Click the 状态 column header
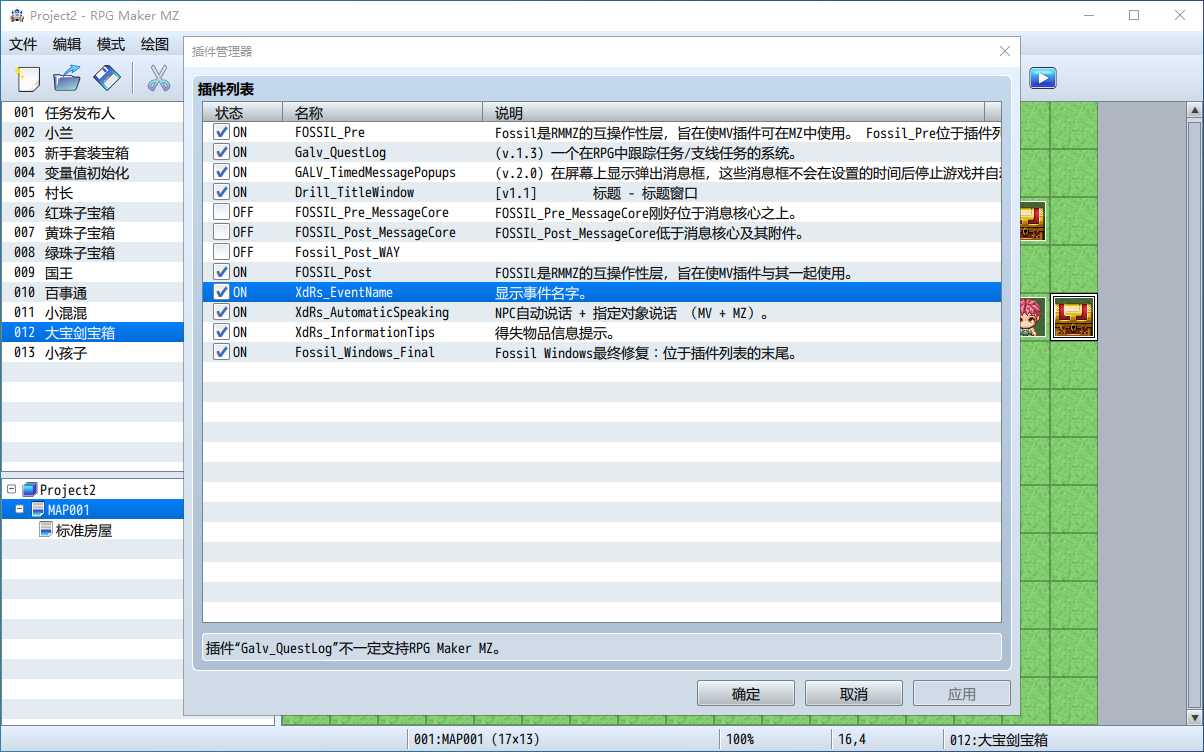 243,112
